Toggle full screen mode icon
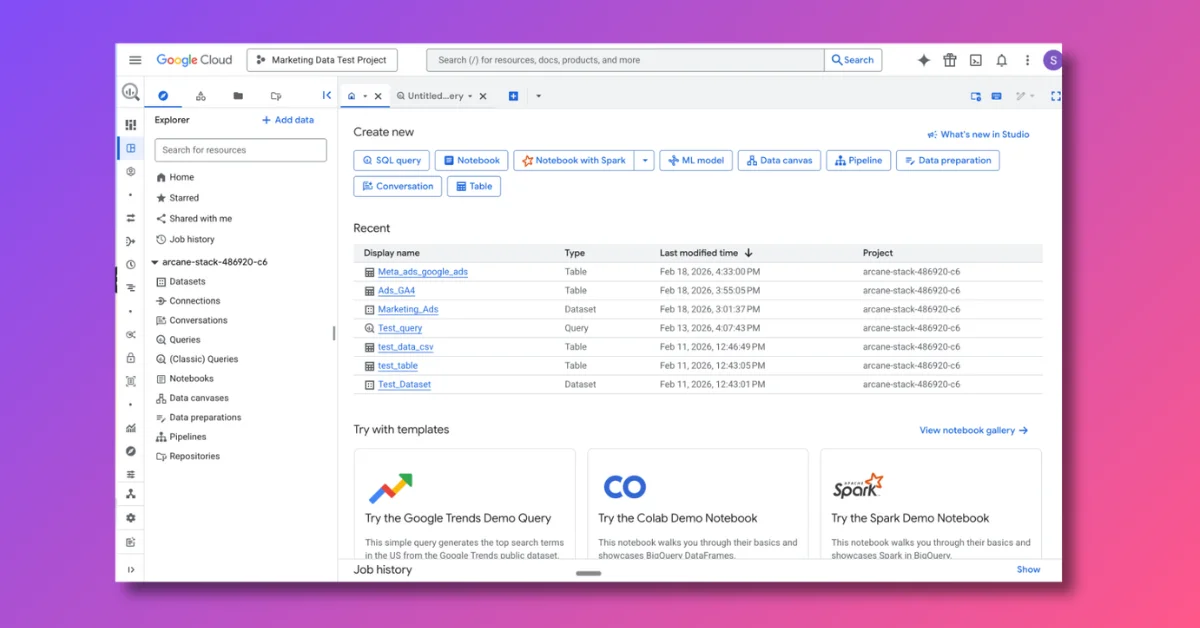 click(x=1055, y=96)
